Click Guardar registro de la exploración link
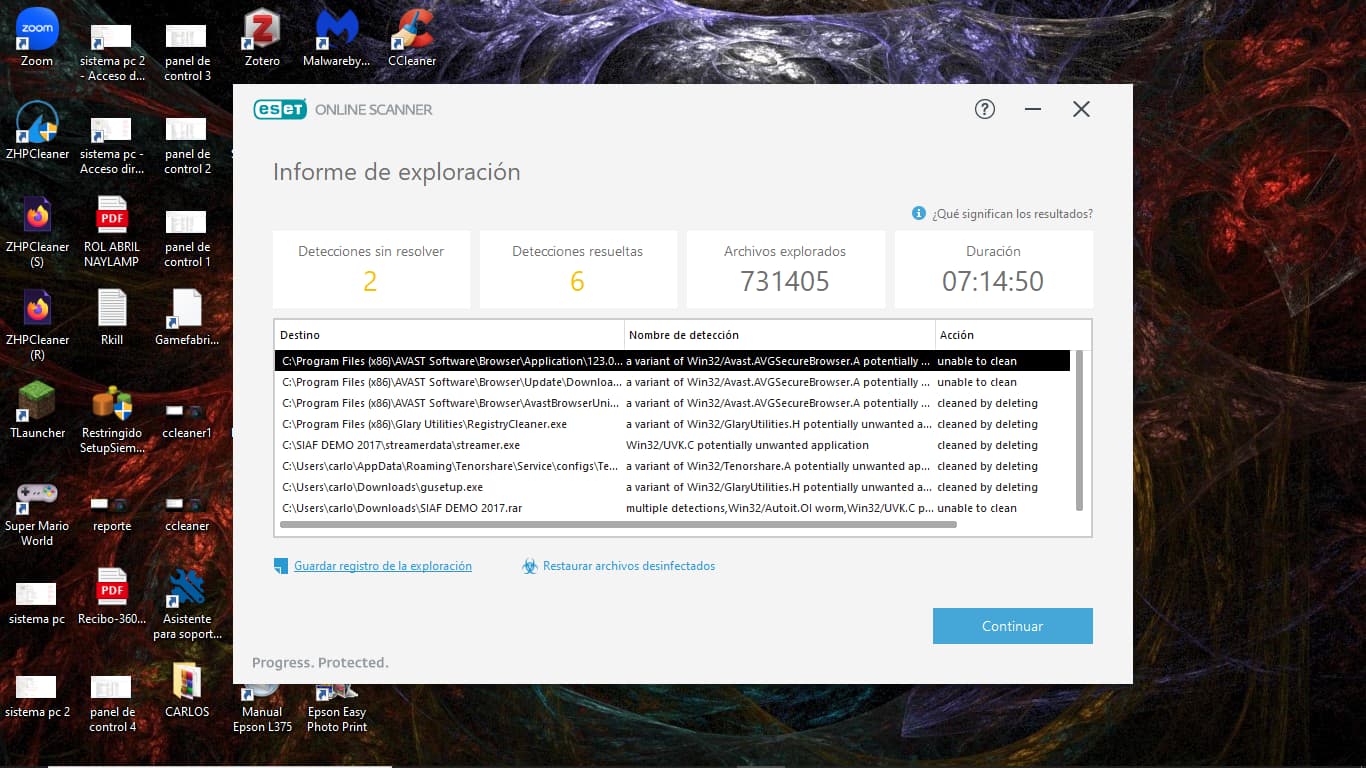Viewport: 1366px width, 768px height. pos(382,566)
